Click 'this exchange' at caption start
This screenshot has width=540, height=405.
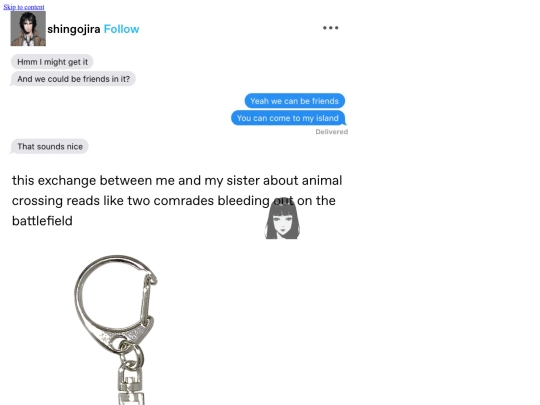54,180
